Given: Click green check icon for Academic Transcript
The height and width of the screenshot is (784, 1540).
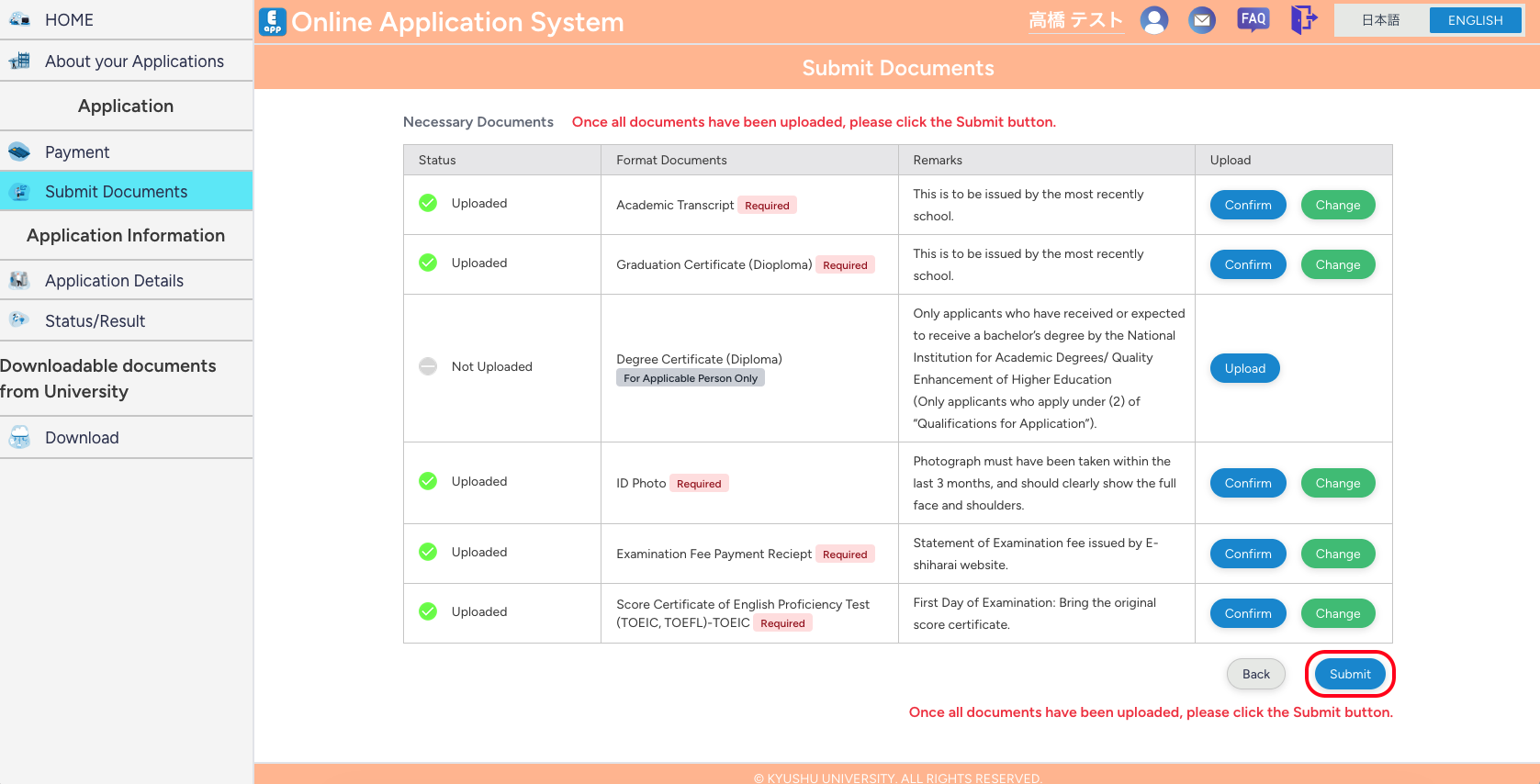Looking at the screenshot, I should pyautogui.click(x=428, y=203).
